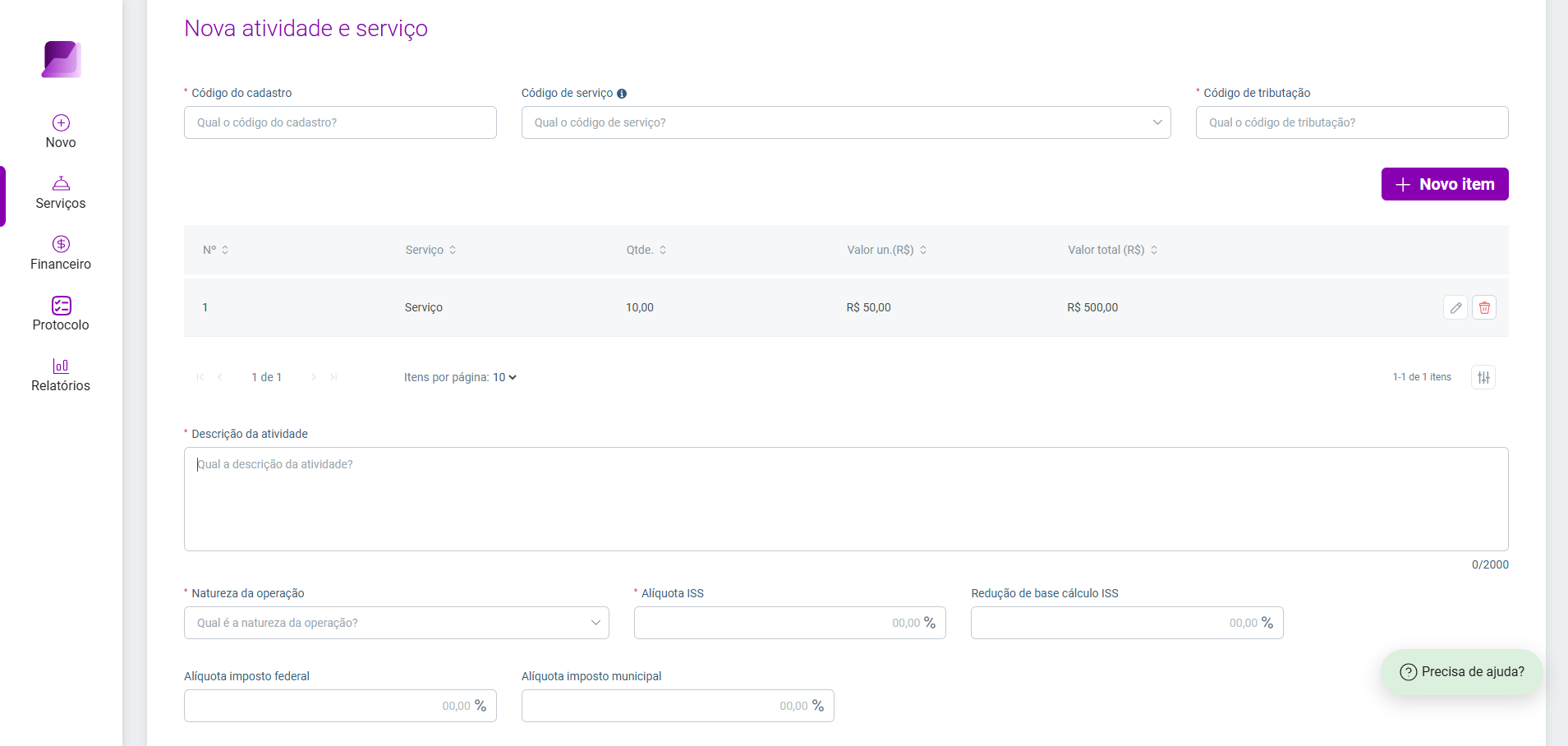Change Itens por página value
Screen dimensions: 1568x746
[504, 377]
